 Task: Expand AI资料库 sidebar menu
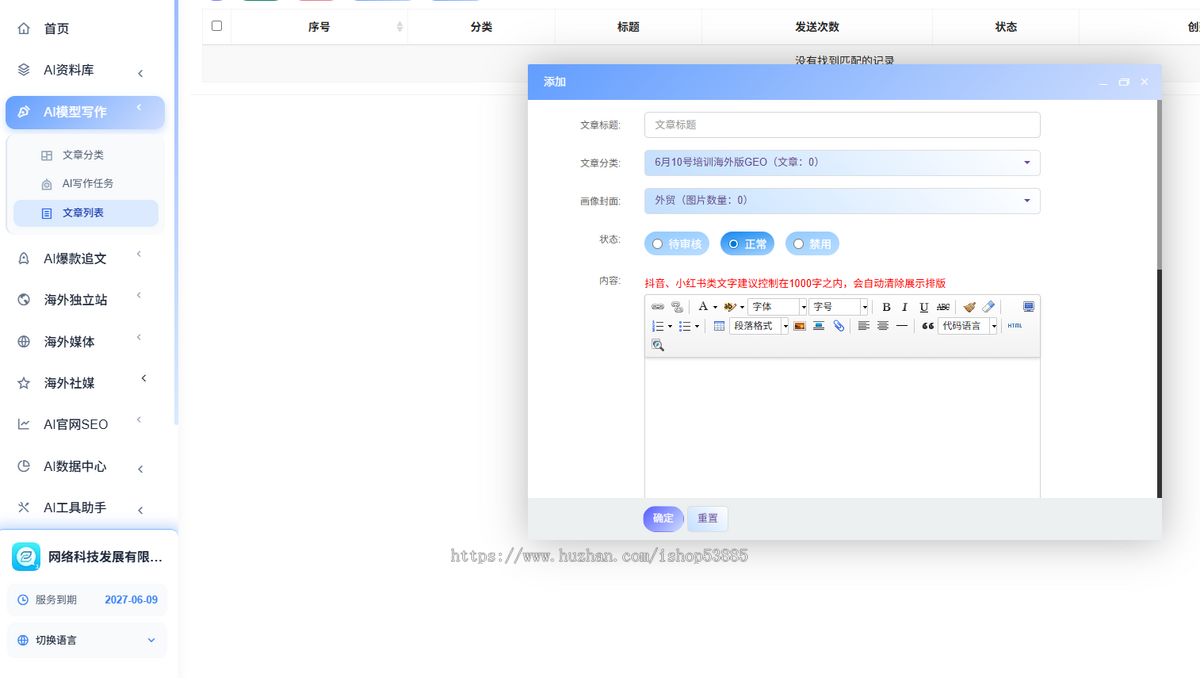(x=85, y=70)
